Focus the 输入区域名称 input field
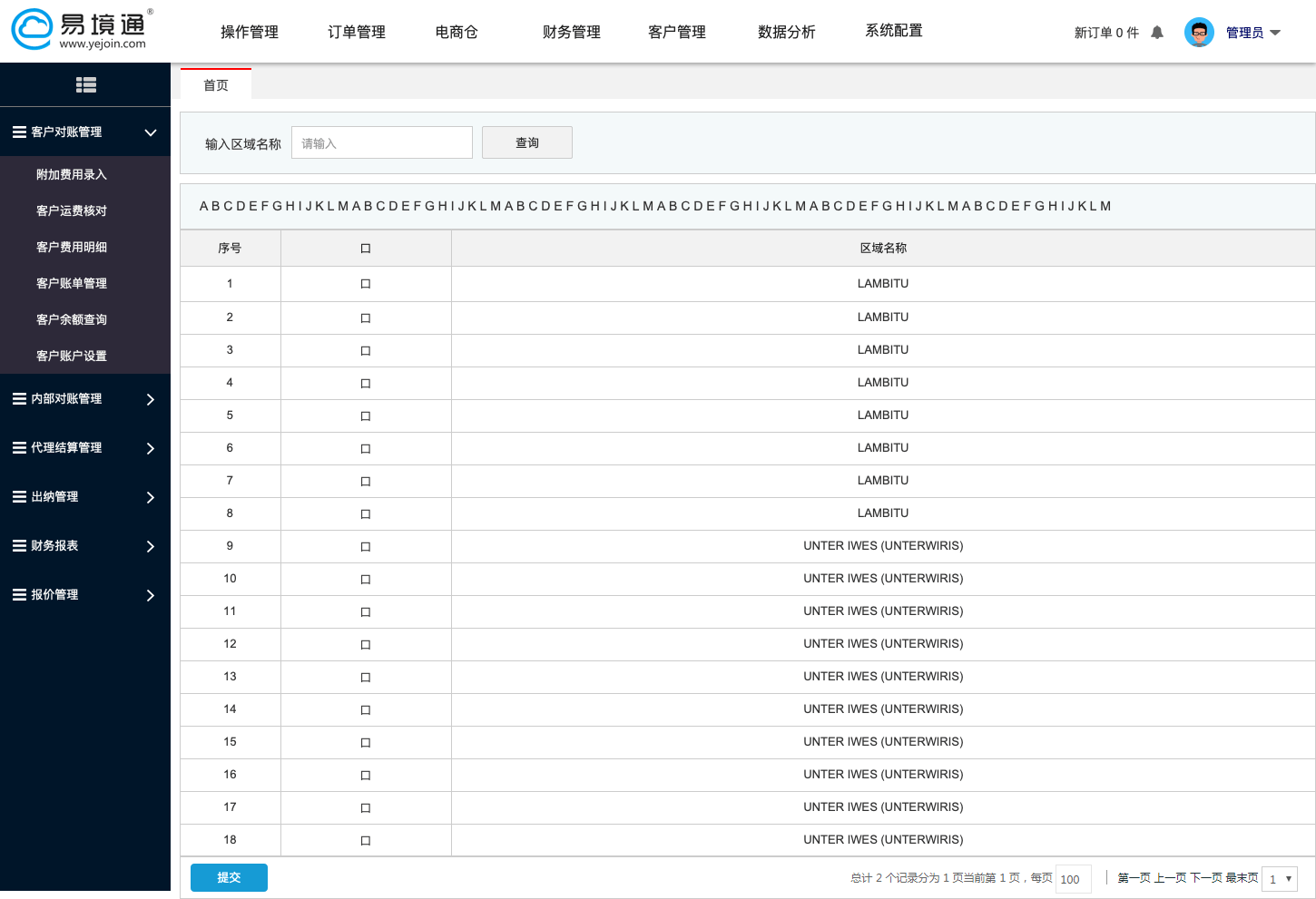1316x899 pixels. [382, 142]
